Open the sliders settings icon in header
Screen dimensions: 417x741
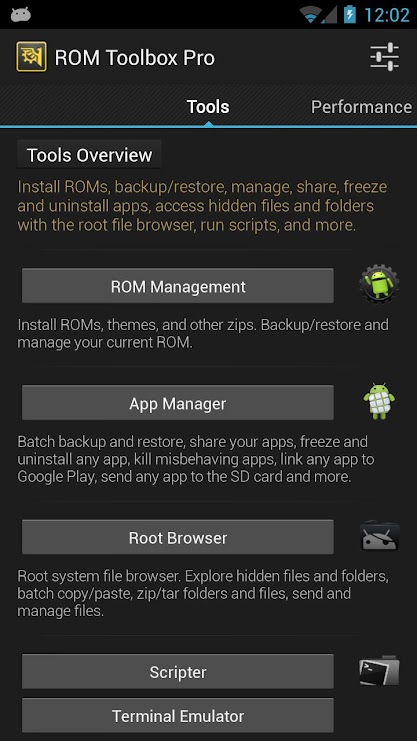[384, 57]
